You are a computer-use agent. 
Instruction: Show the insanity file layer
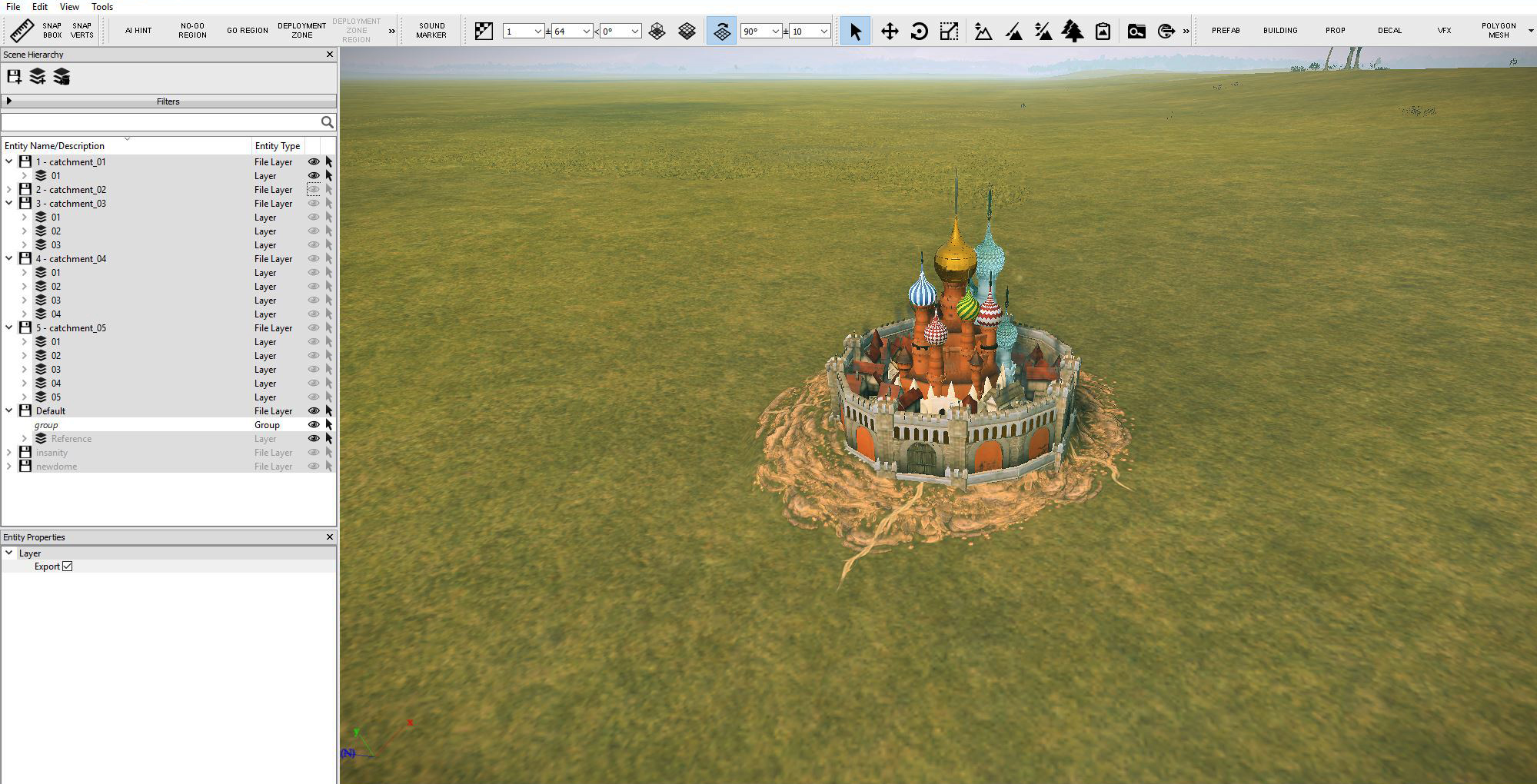tap(314, 453)
